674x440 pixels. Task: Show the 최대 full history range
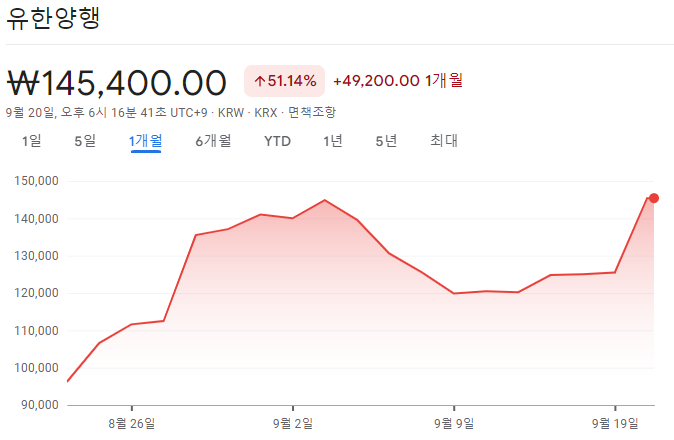(444, 141)
